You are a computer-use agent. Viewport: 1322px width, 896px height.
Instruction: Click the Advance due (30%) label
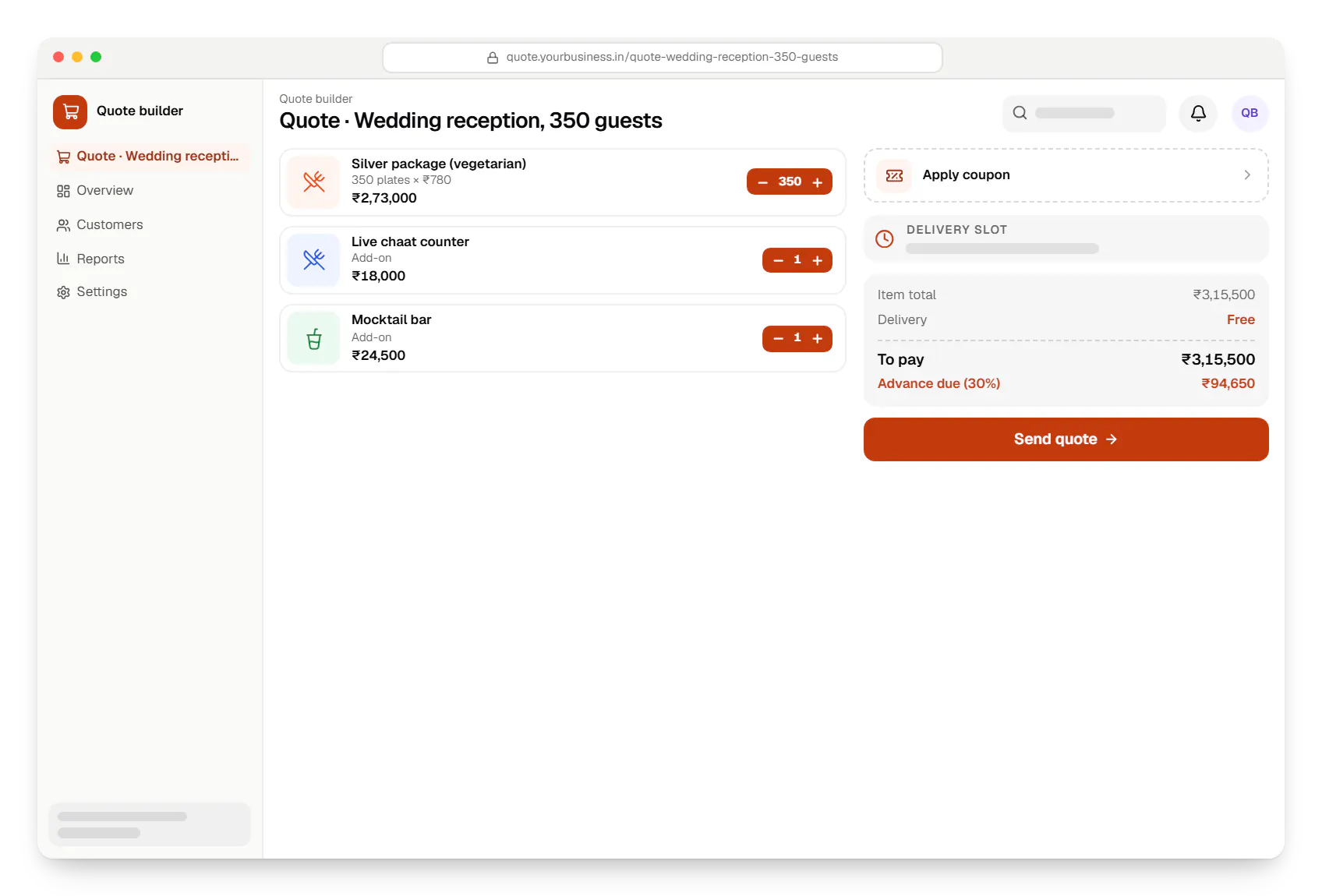(x=938, y=384)
